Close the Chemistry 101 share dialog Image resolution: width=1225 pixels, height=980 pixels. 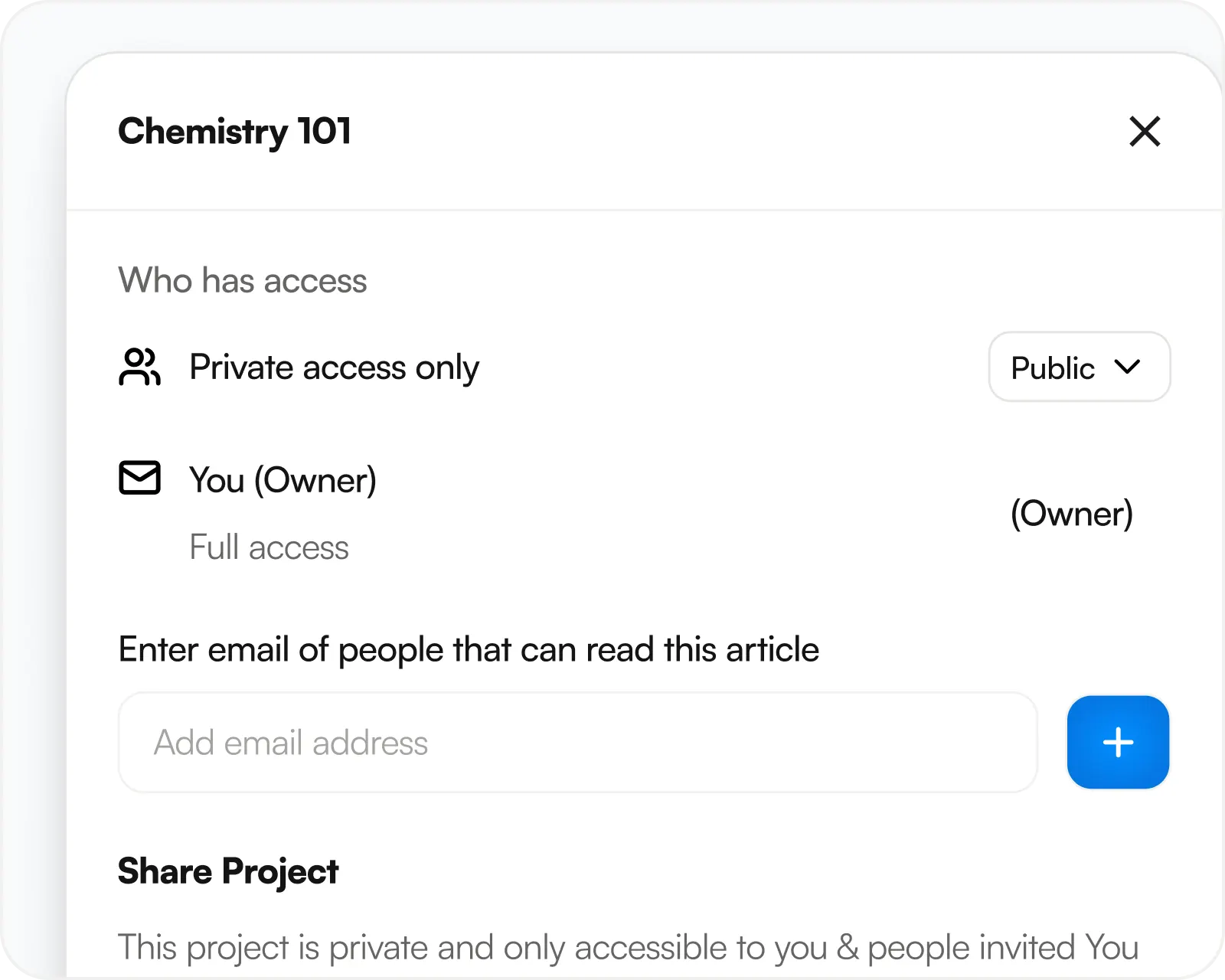pos(1145,132)
